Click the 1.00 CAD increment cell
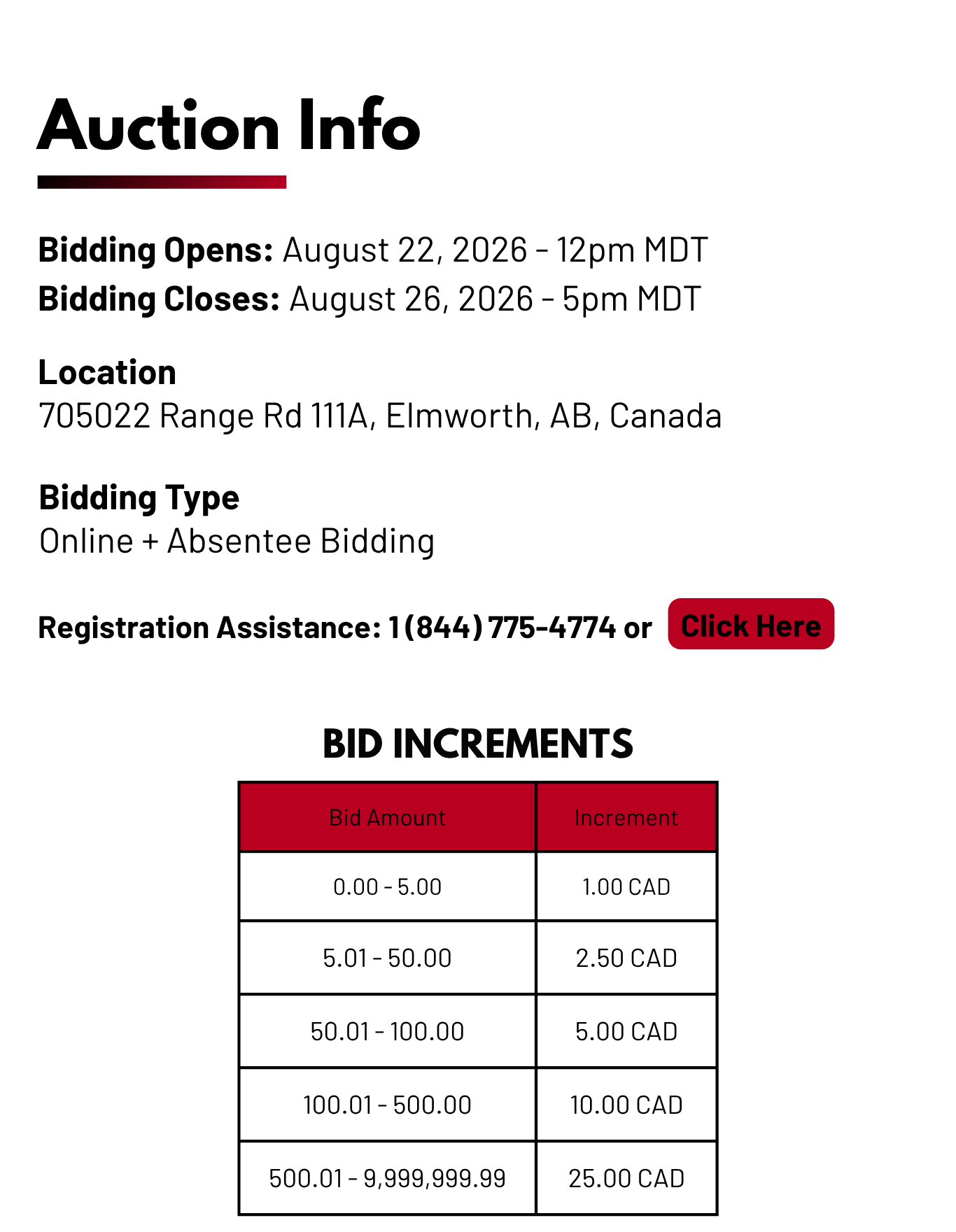Image resolution: width=956 pixels, height=1232 pixels. (x=626, y=886)
